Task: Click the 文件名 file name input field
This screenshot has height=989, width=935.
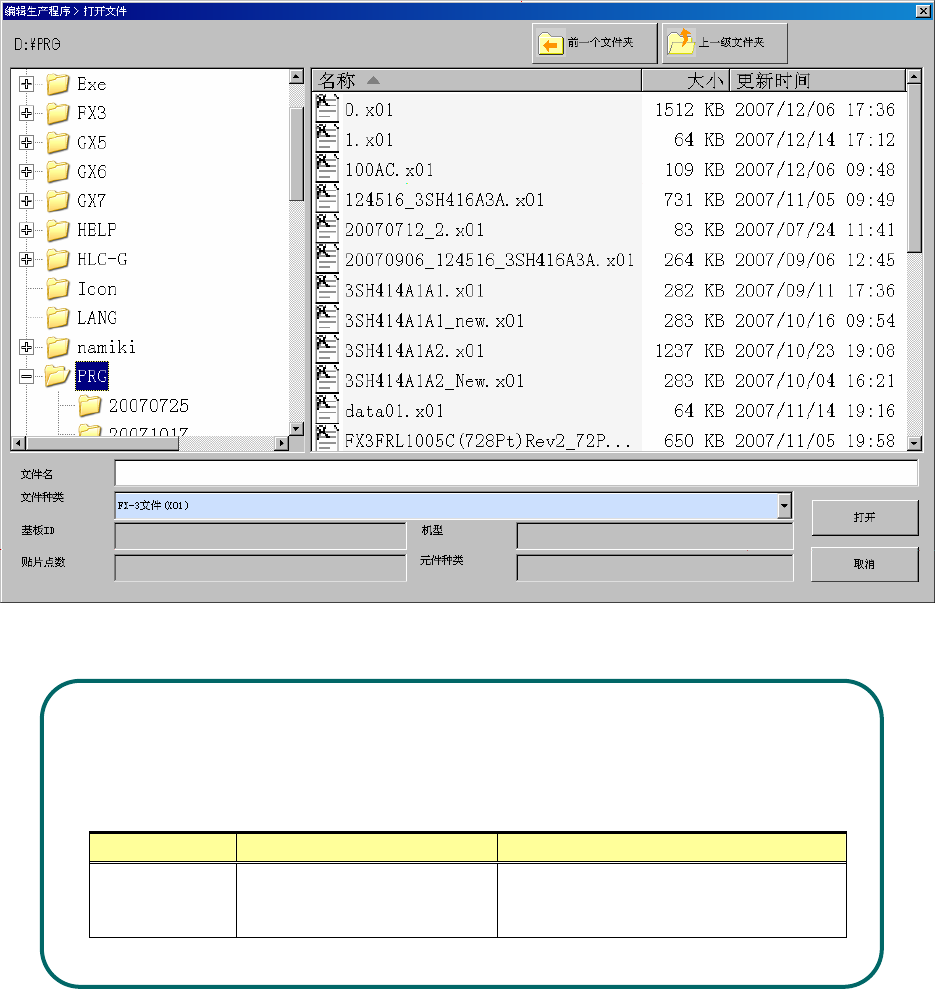Action: click(x=516, y=473)
